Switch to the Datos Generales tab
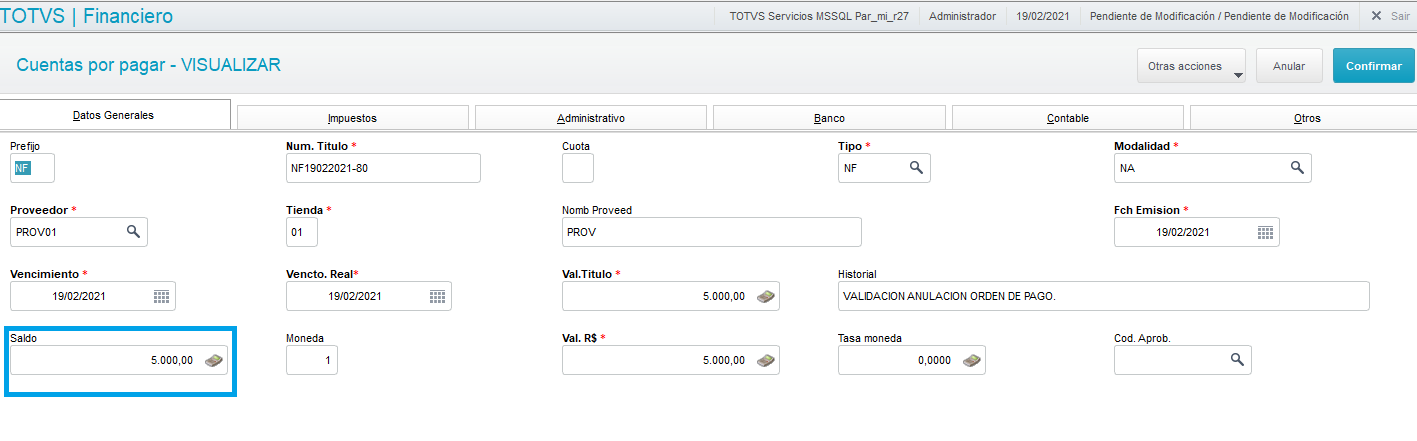Image resolution: width=1417 pixels, height=441 pixels. 115,115
